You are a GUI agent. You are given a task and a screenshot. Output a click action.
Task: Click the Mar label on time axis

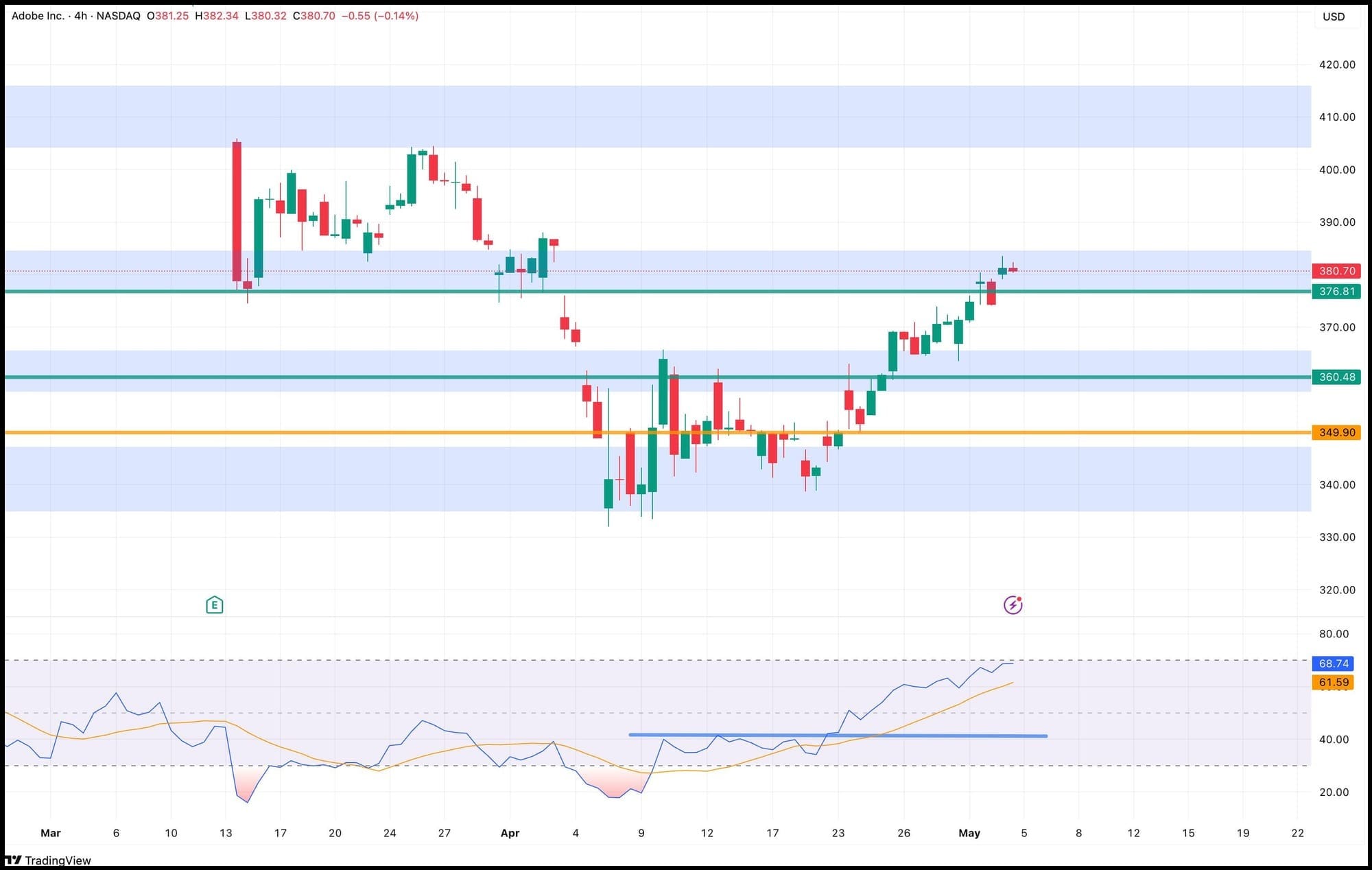51,833
